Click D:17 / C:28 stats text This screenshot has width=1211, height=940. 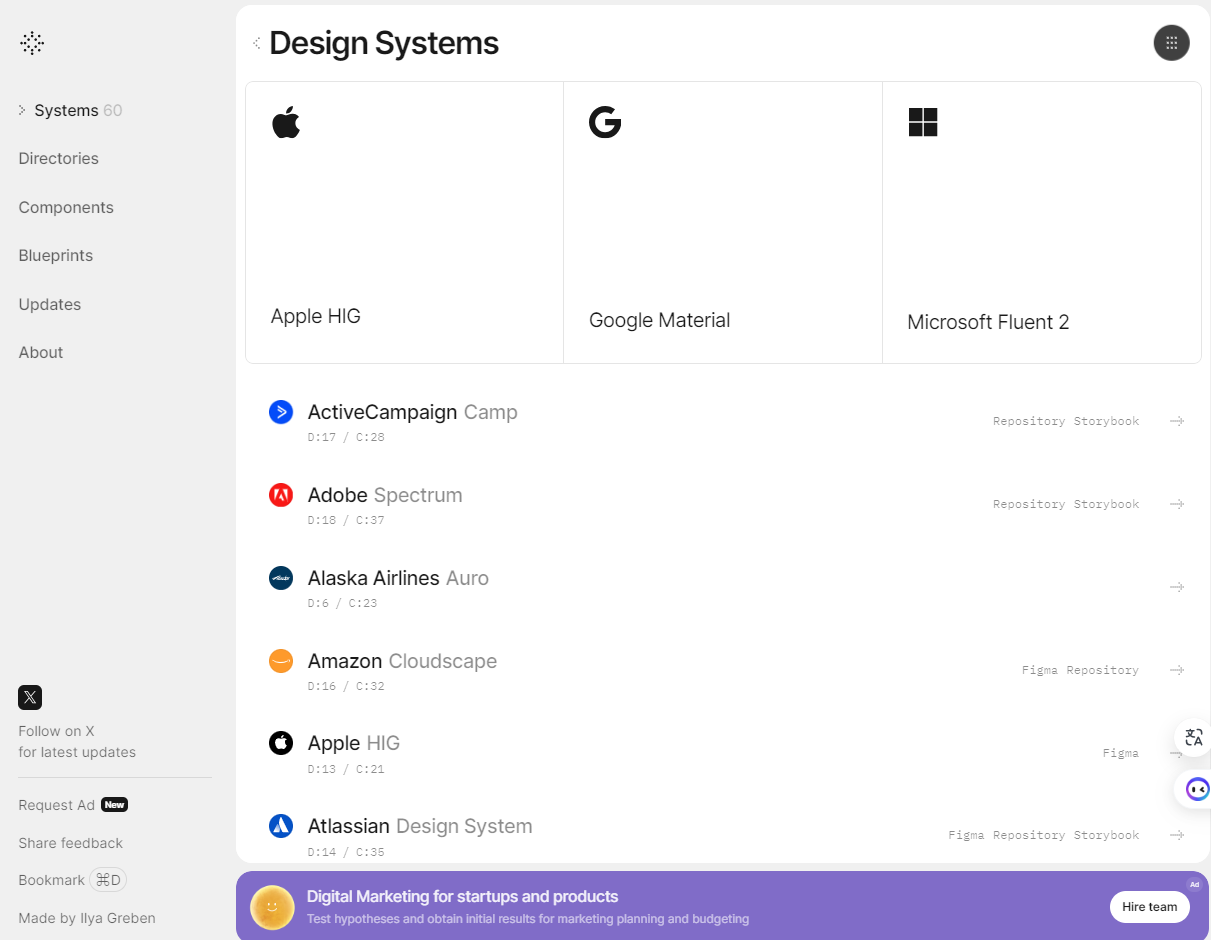point(346,437)
